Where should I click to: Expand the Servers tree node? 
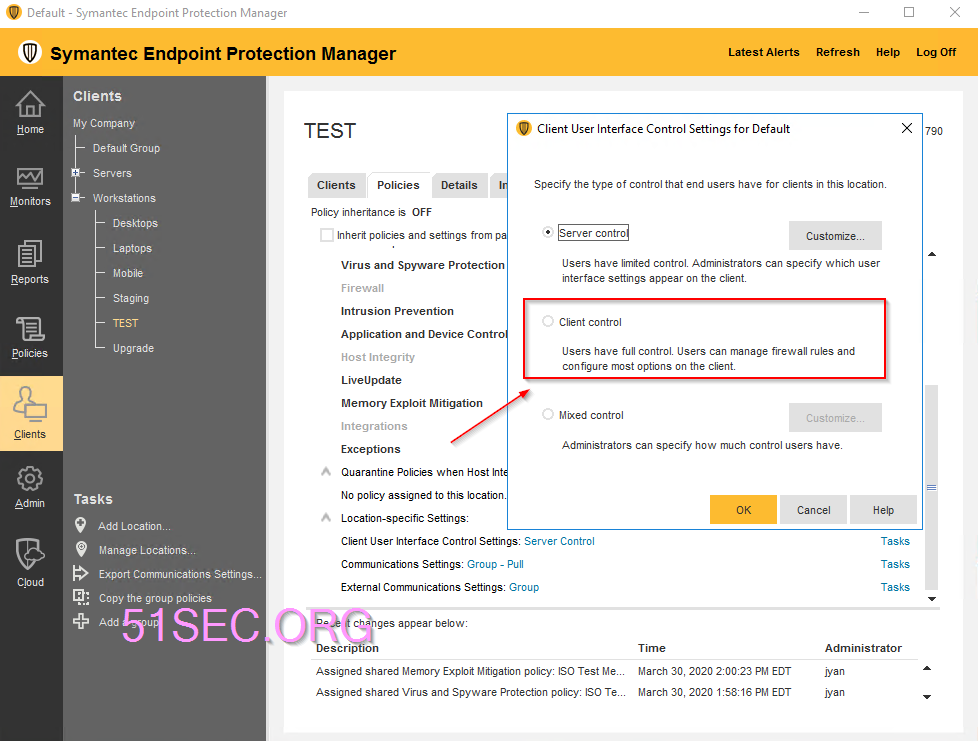[75, 173]
